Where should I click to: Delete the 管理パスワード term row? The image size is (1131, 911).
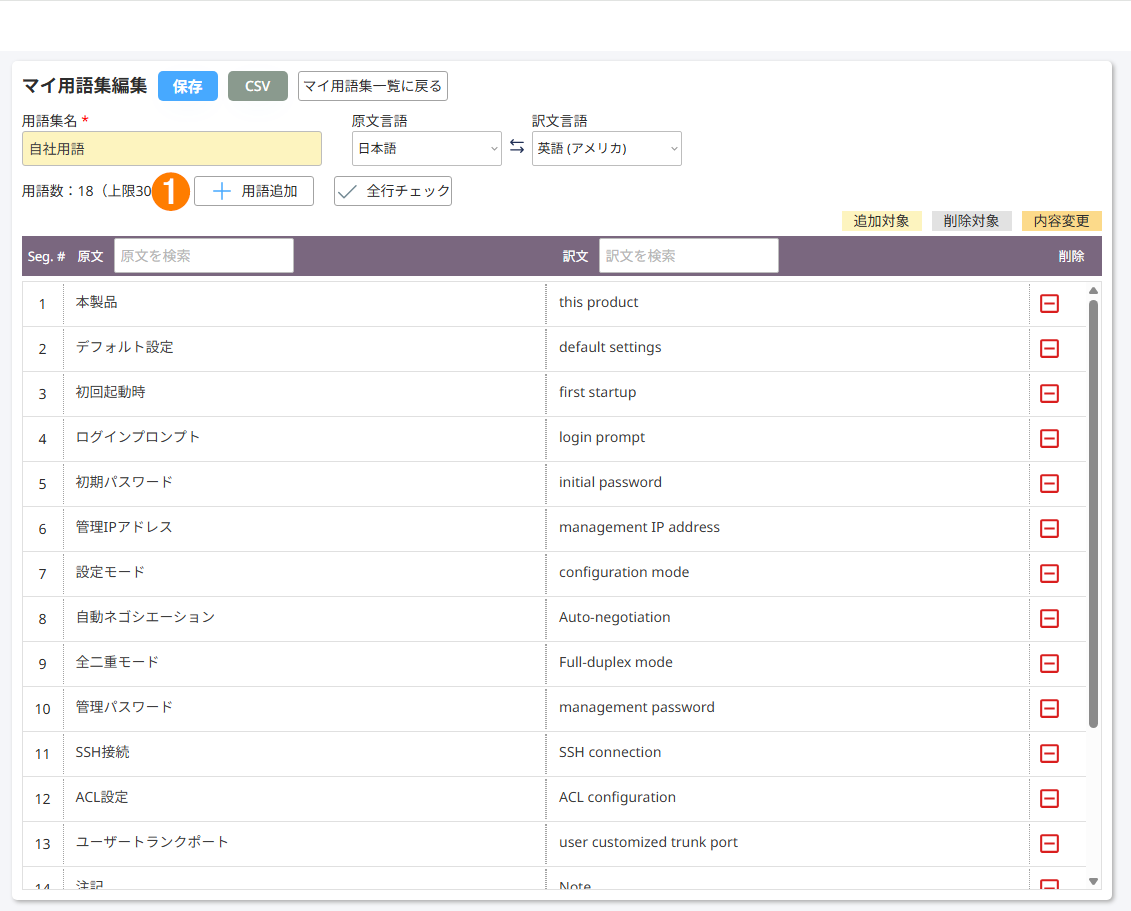point(1049,708)
